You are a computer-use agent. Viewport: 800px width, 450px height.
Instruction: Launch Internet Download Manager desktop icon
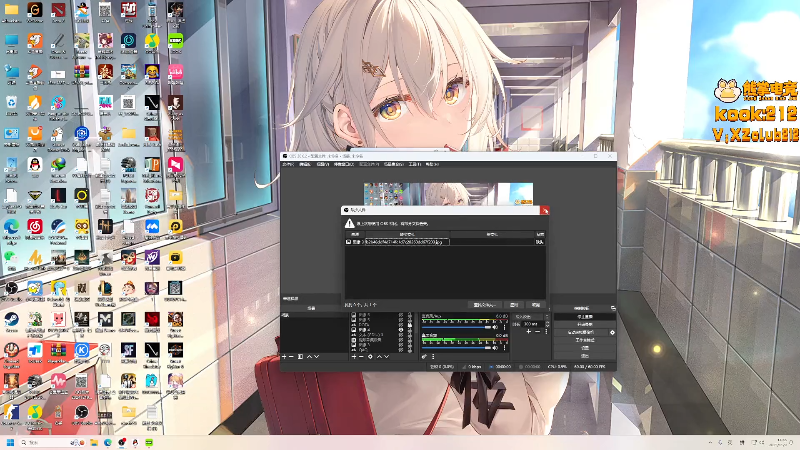pyautogui.click(x=58, y=167)
